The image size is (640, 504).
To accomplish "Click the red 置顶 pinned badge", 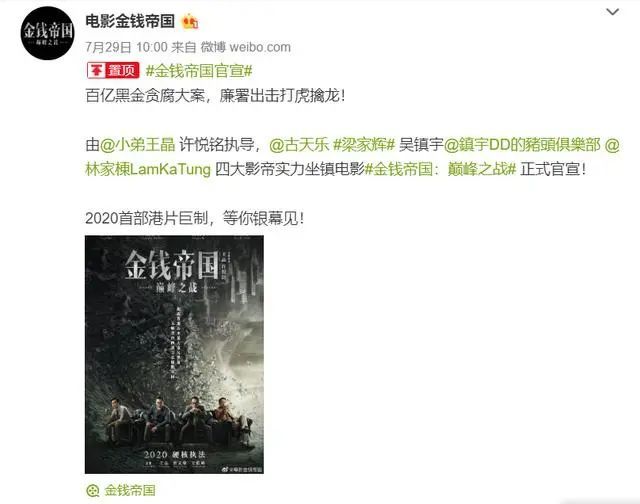I will coord(113,71).
